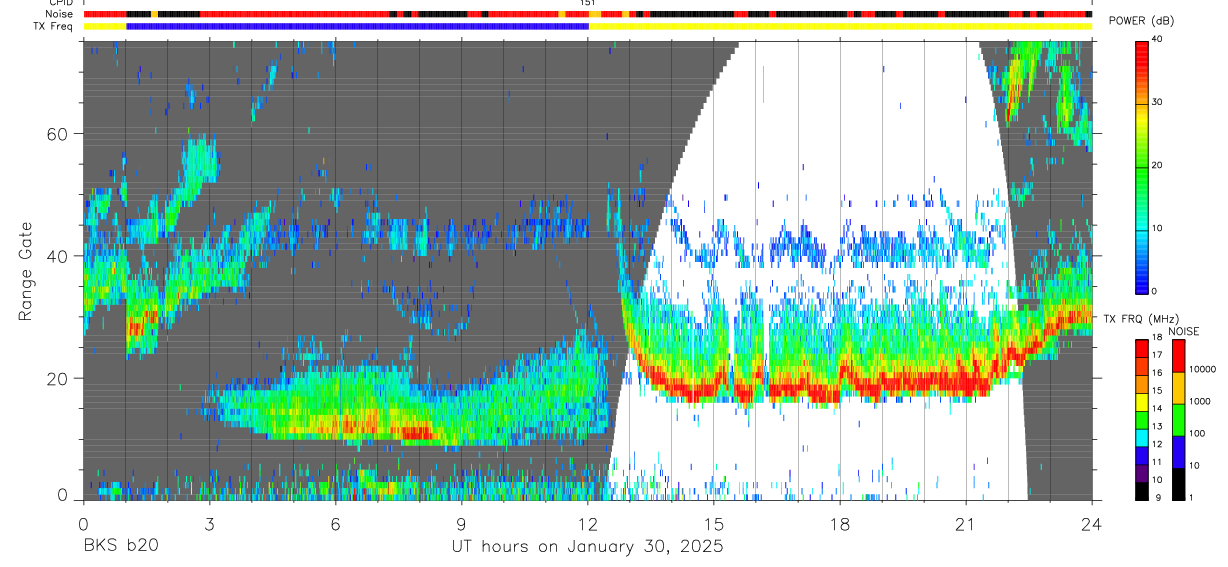Click the x-axis tick label '6'
Viewport: 1228px width, 567px height.
pyautogui.click(x=335, y=524)
